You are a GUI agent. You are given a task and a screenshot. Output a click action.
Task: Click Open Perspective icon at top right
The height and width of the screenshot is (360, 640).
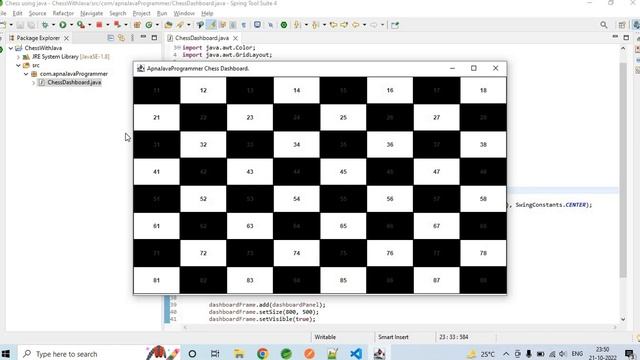[x=622, y=25]
